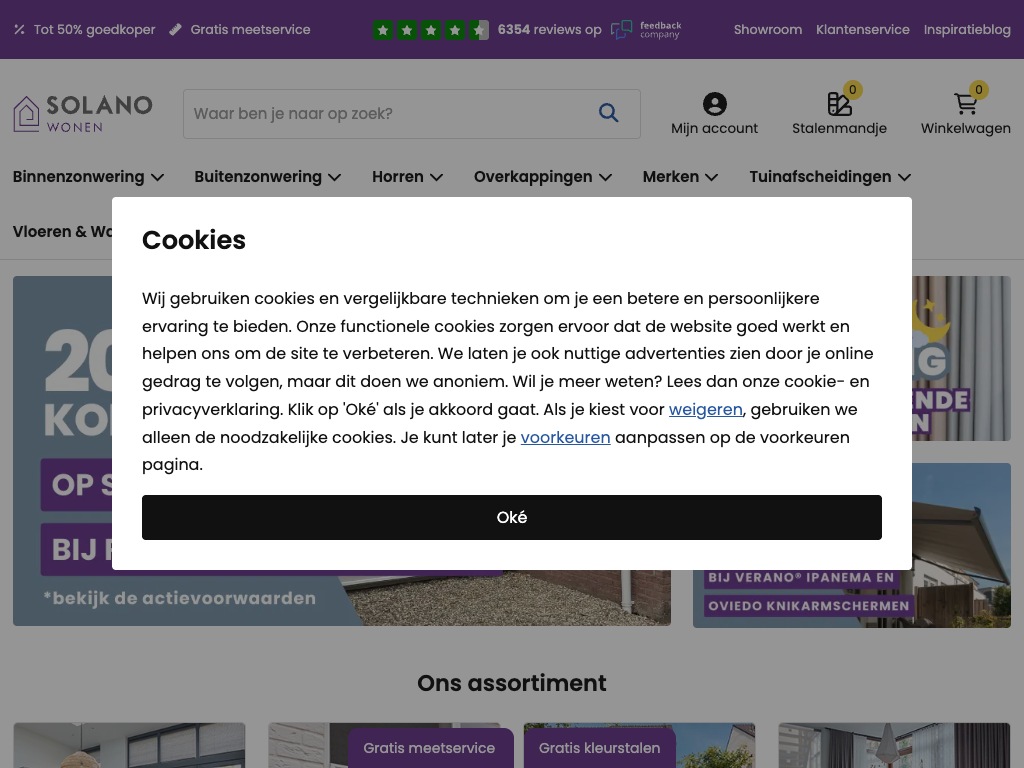Screen dimensions: 1024x768
Task: Go to the Showroom page
Action: coord(767,29)
